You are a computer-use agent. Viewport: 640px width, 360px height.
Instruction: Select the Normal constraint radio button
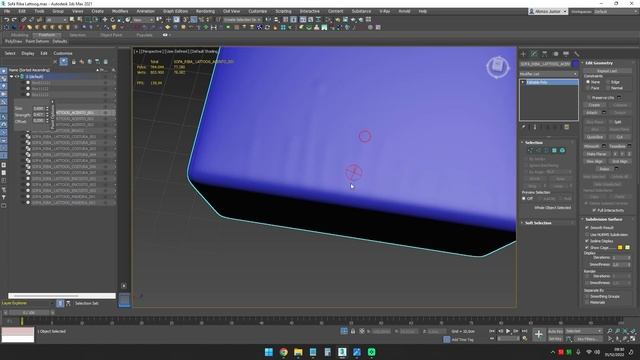click(608, 88)
